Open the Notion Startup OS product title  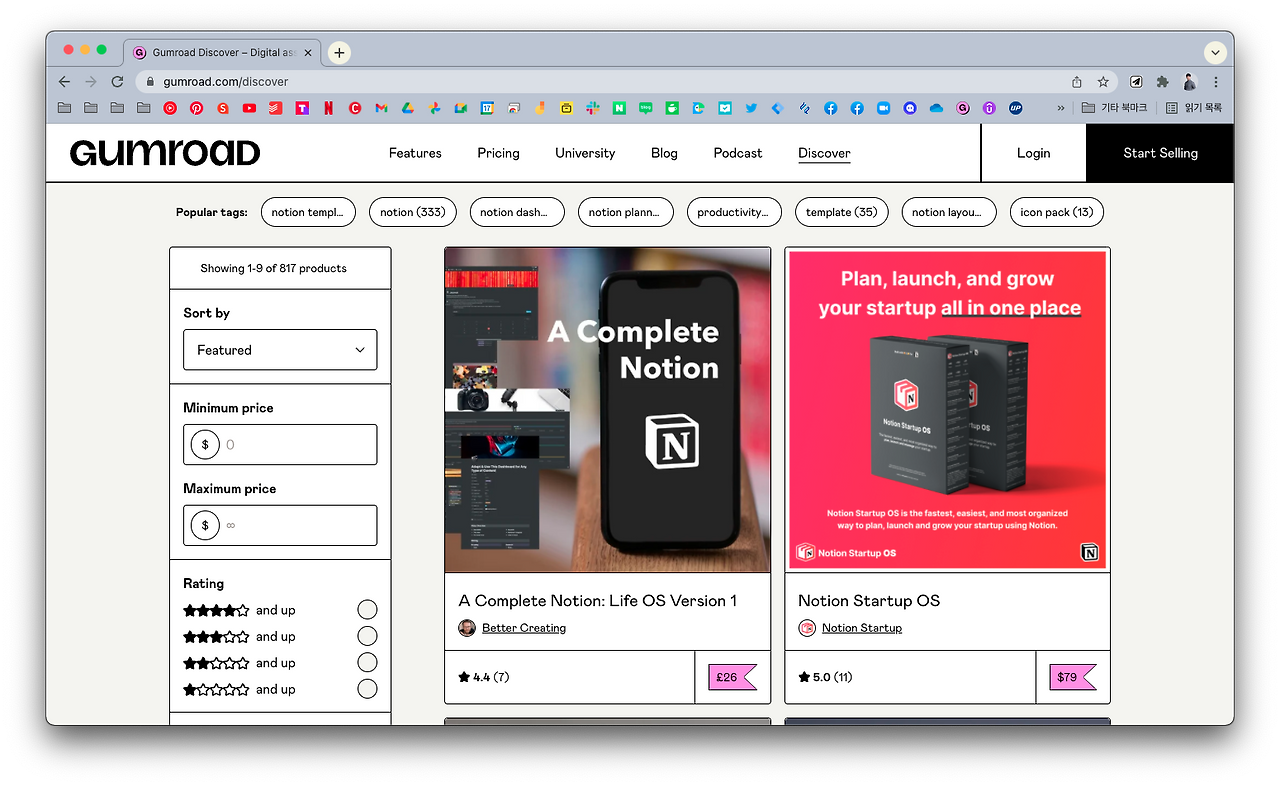pos(869,601)
